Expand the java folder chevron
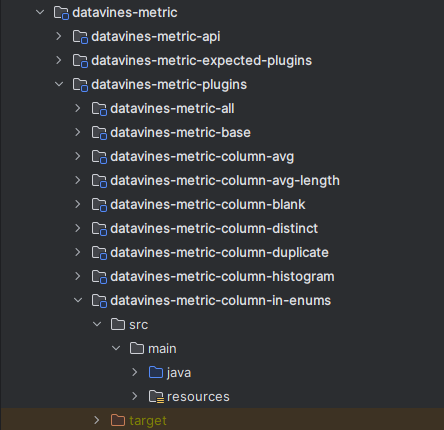 [x=135, y=372]
